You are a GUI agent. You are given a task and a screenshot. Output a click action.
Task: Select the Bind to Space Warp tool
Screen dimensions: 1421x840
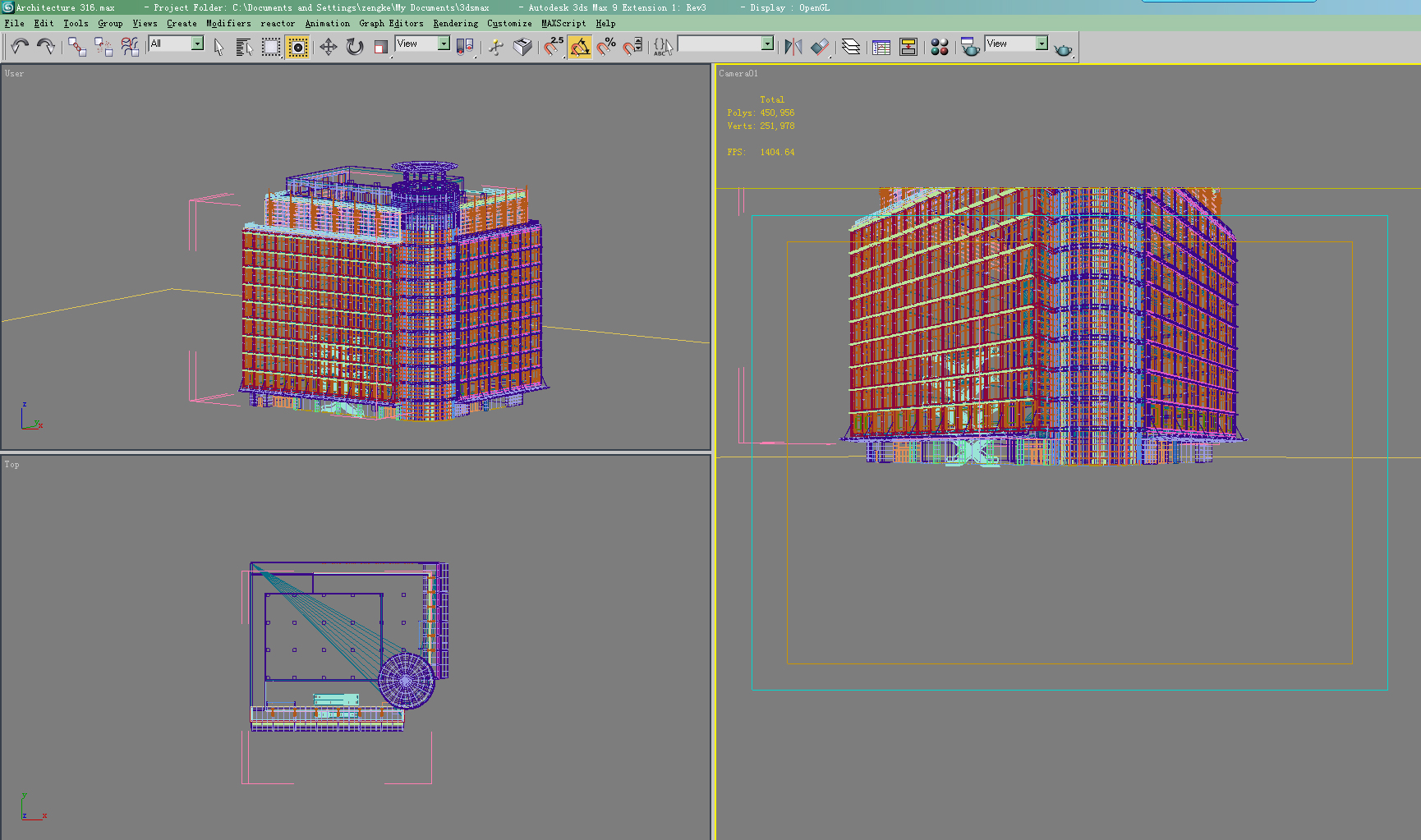click(x=130, y=47)
